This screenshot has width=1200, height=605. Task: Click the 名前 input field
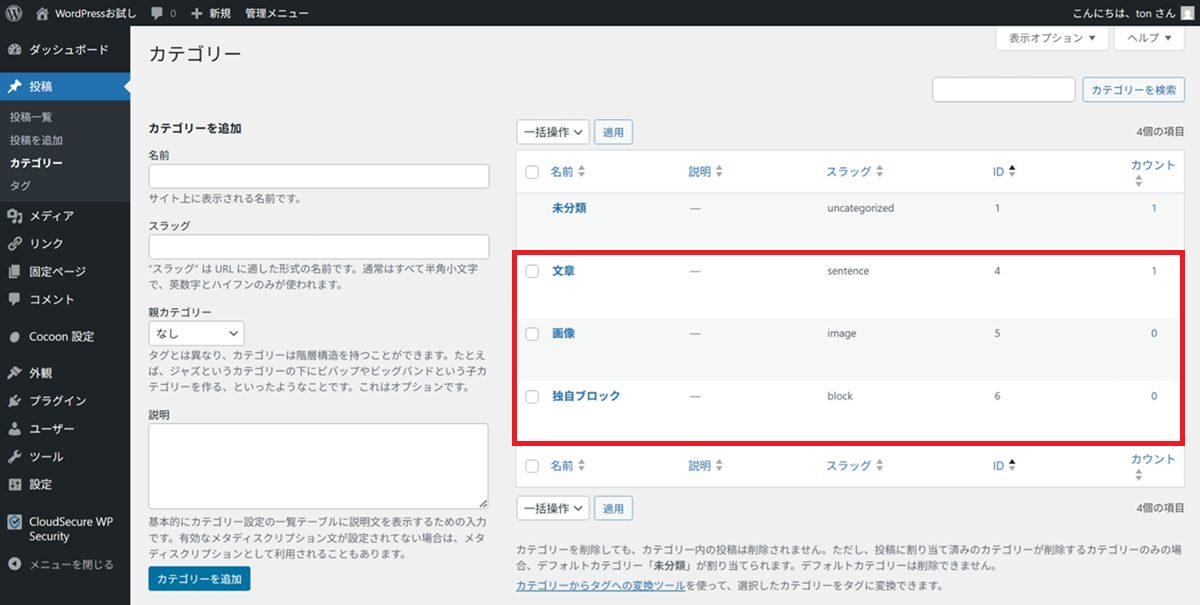coord(318,176)
